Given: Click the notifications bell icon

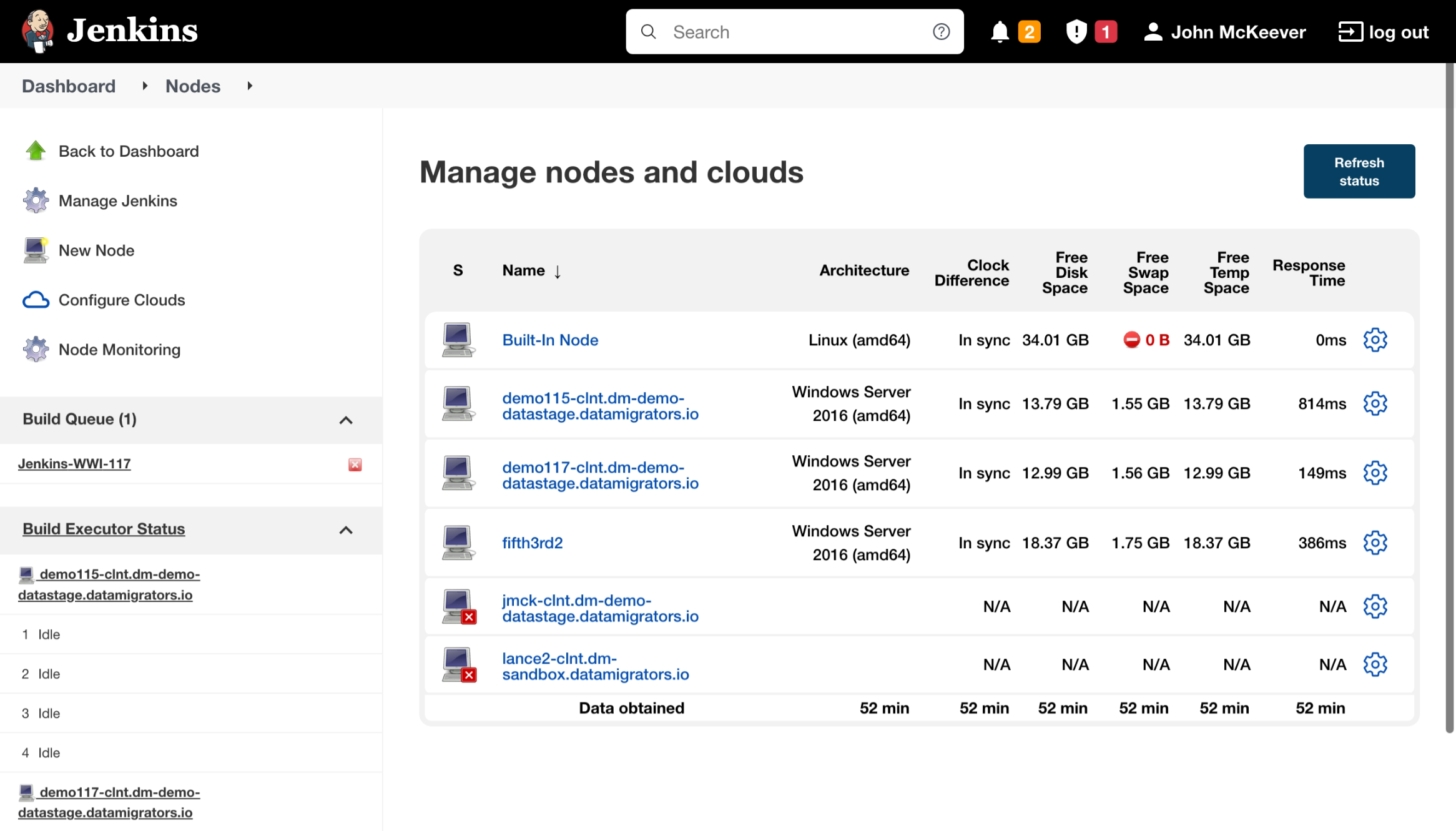Looking at the screenshot, I should coord(1000,32).
